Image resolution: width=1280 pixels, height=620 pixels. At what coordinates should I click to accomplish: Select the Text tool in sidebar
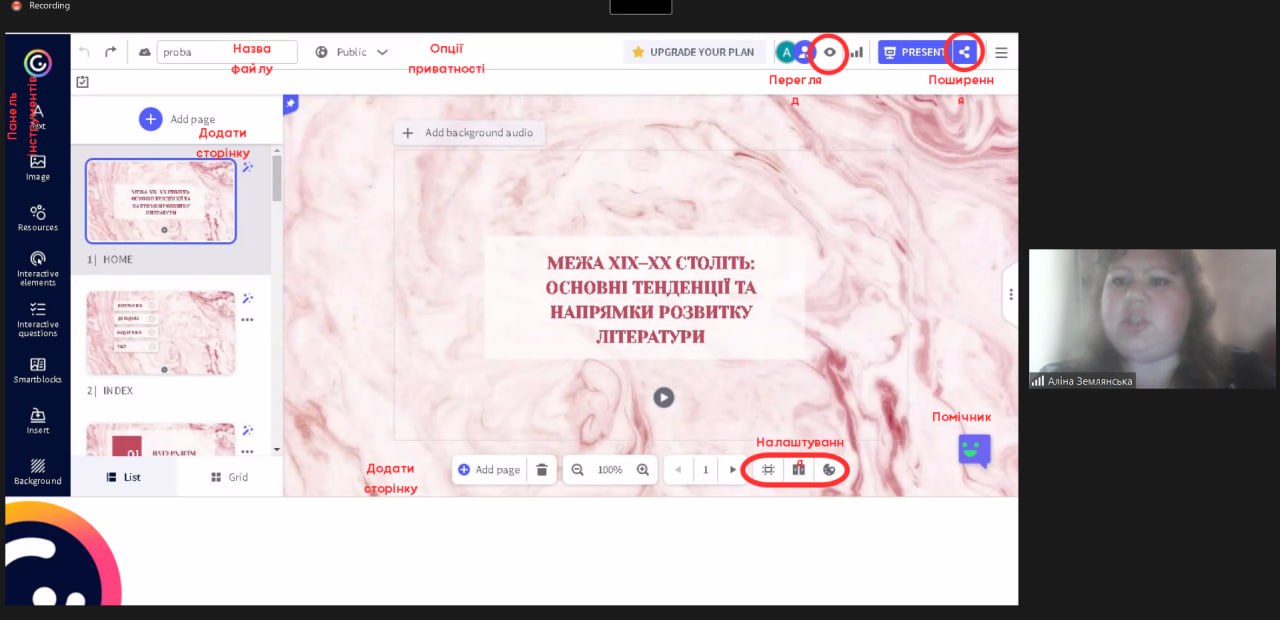point(38,118)
